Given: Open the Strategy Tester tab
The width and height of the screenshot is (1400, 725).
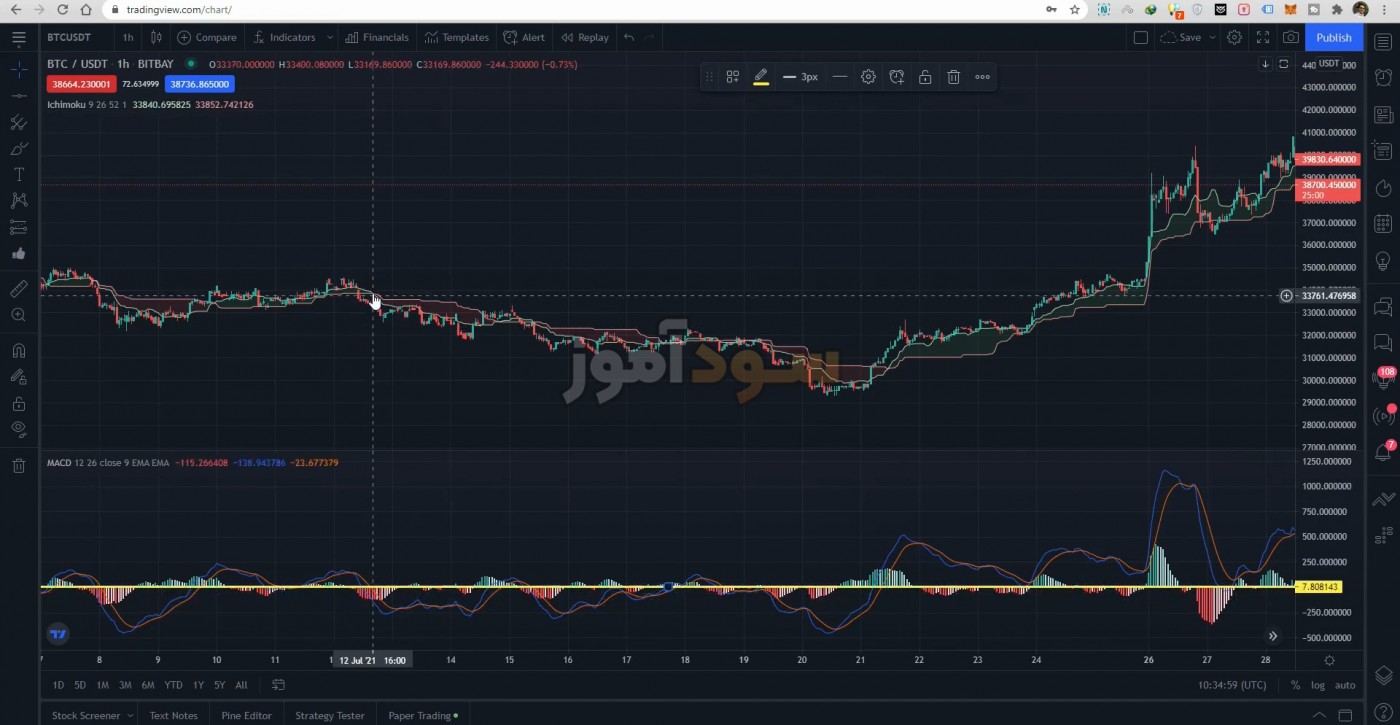Looking at the screenshot, I should click(x=329, y=715).
